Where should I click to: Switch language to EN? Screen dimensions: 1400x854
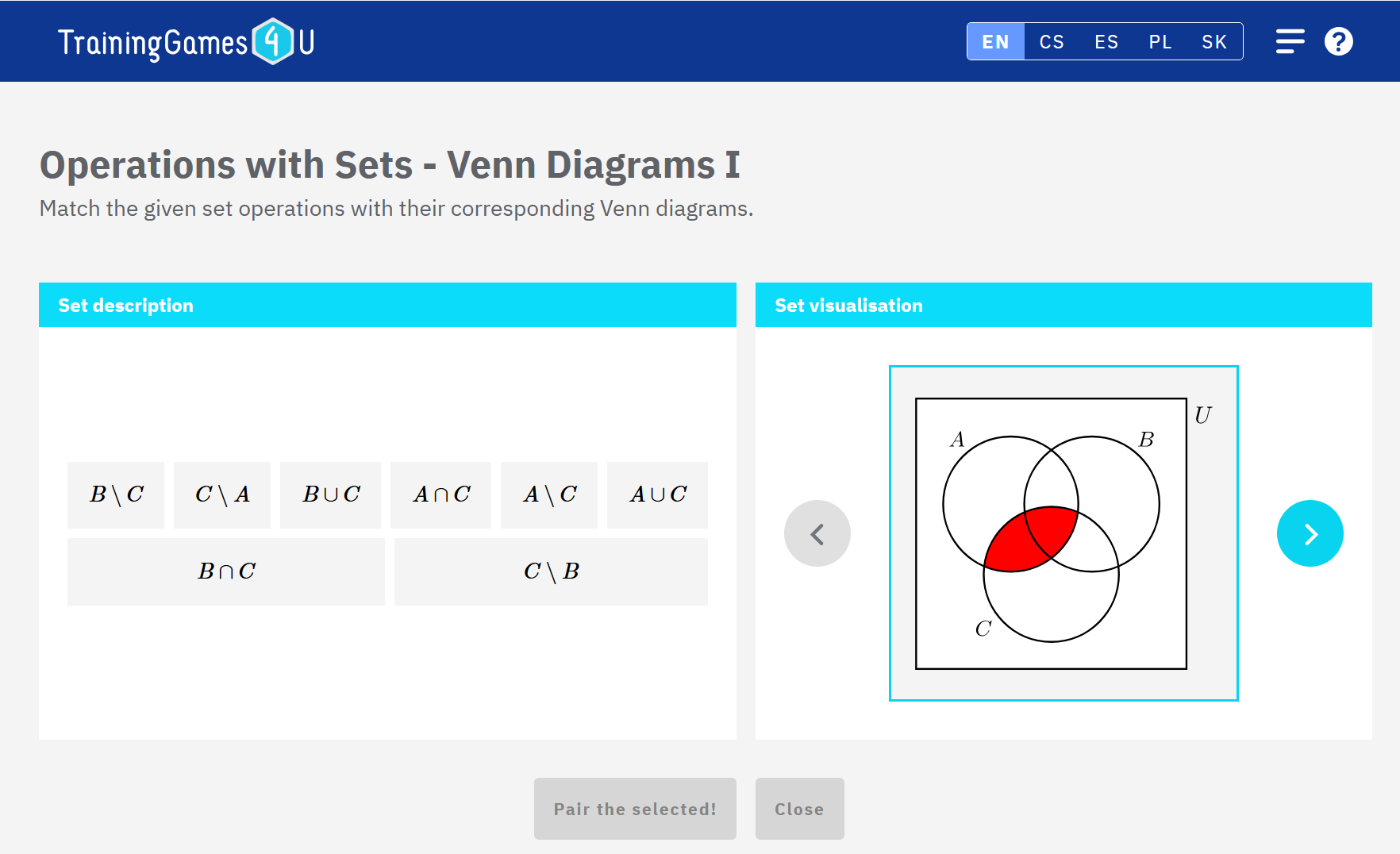pos(995,41)
